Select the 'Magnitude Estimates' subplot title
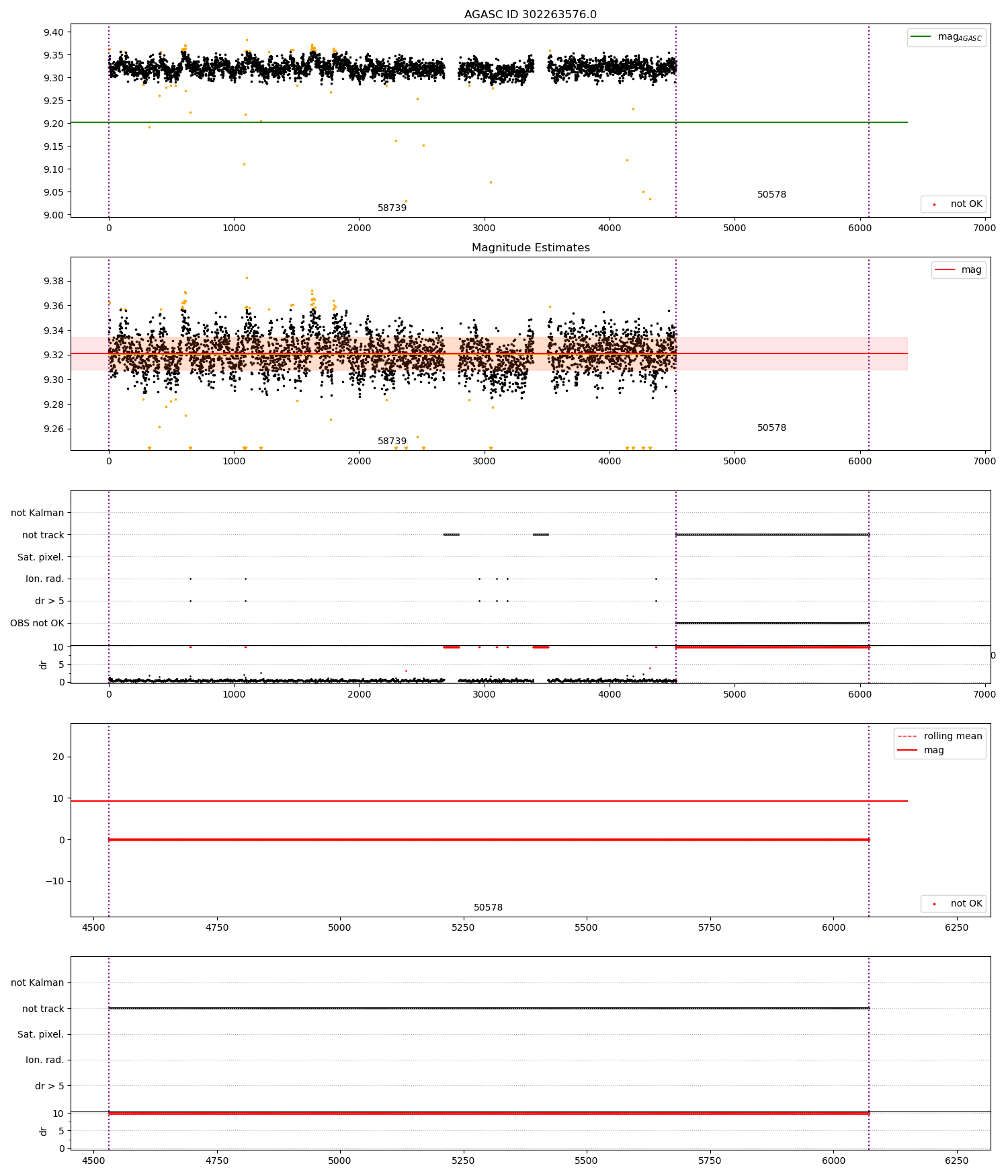Image resolution: width=1008 pixels, height=1176 pixels. coord(530,247)
